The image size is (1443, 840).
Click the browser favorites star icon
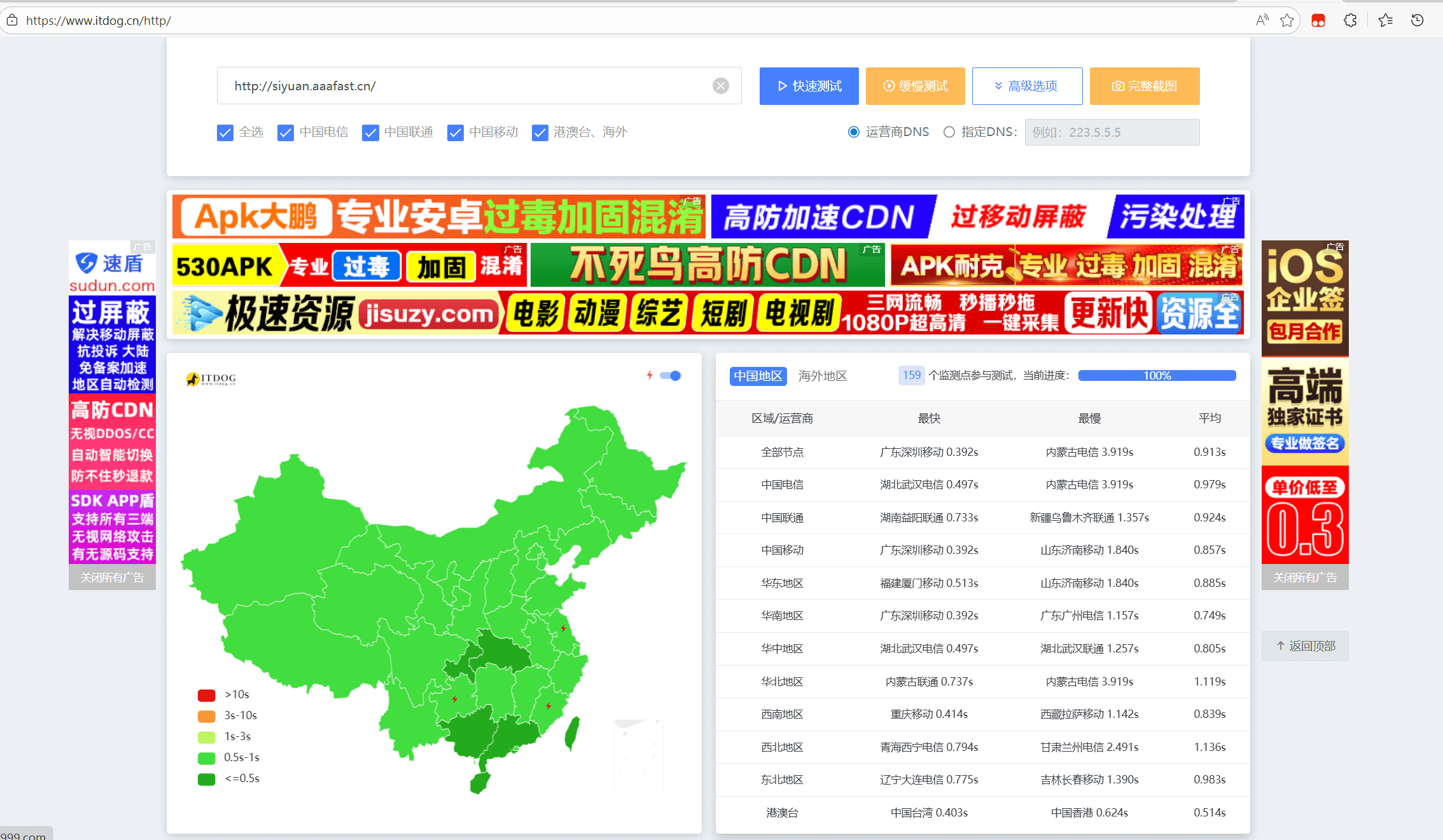[1287, 20]
